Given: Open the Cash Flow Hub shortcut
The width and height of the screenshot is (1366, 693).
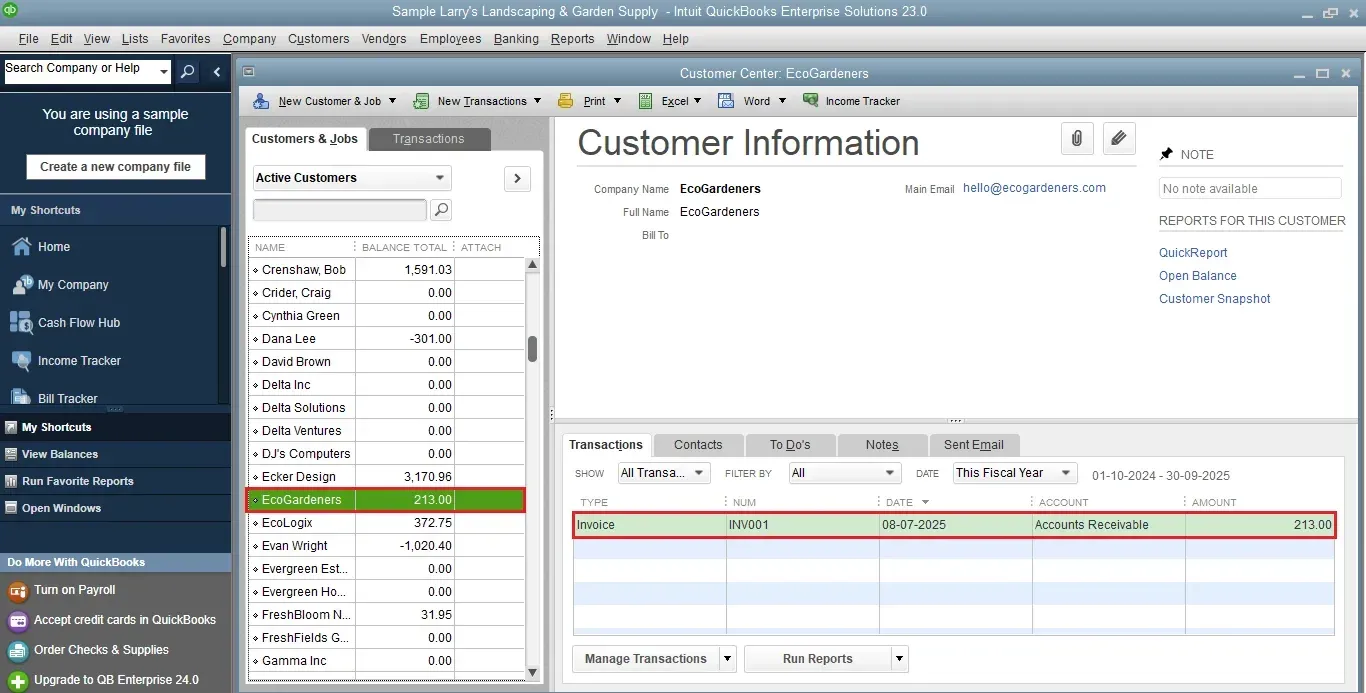Looking at the screenshot, I should (x=79, y=323).
